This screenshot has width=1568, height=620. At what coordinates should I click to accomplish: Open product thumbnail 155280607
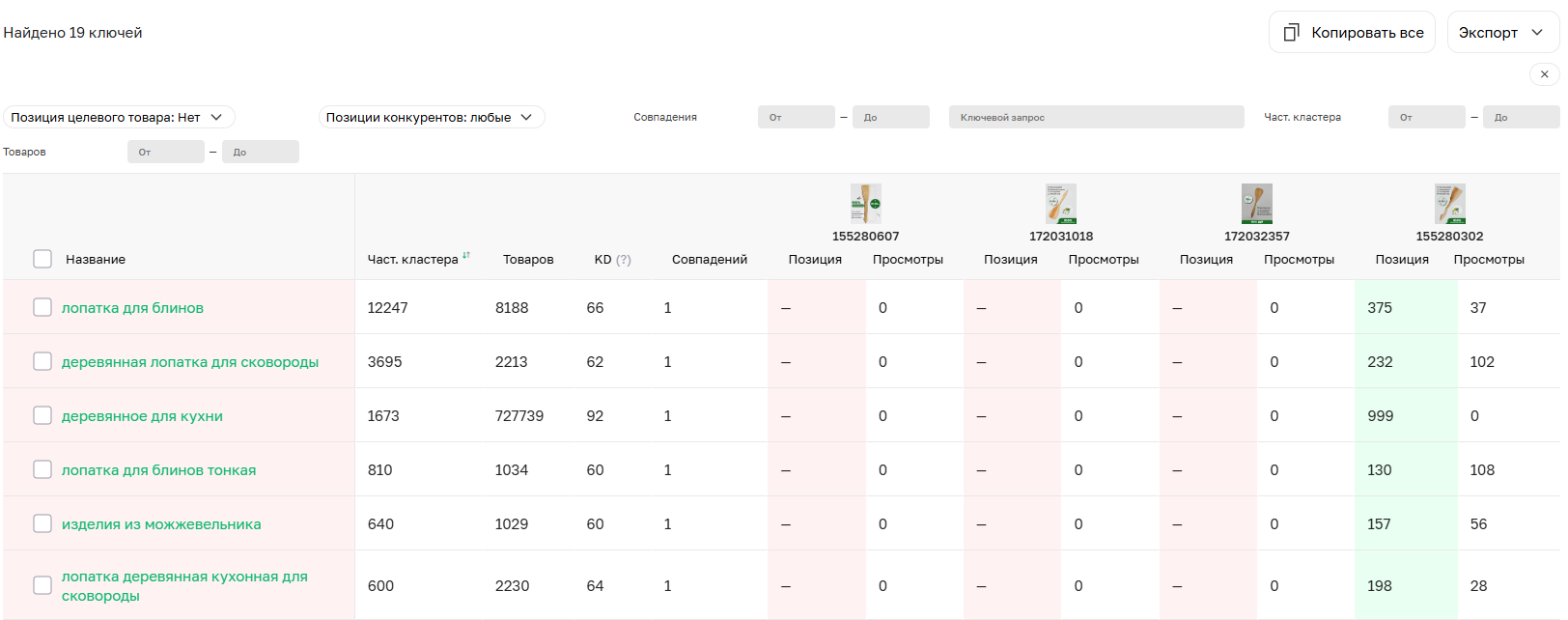click(865, 204)
